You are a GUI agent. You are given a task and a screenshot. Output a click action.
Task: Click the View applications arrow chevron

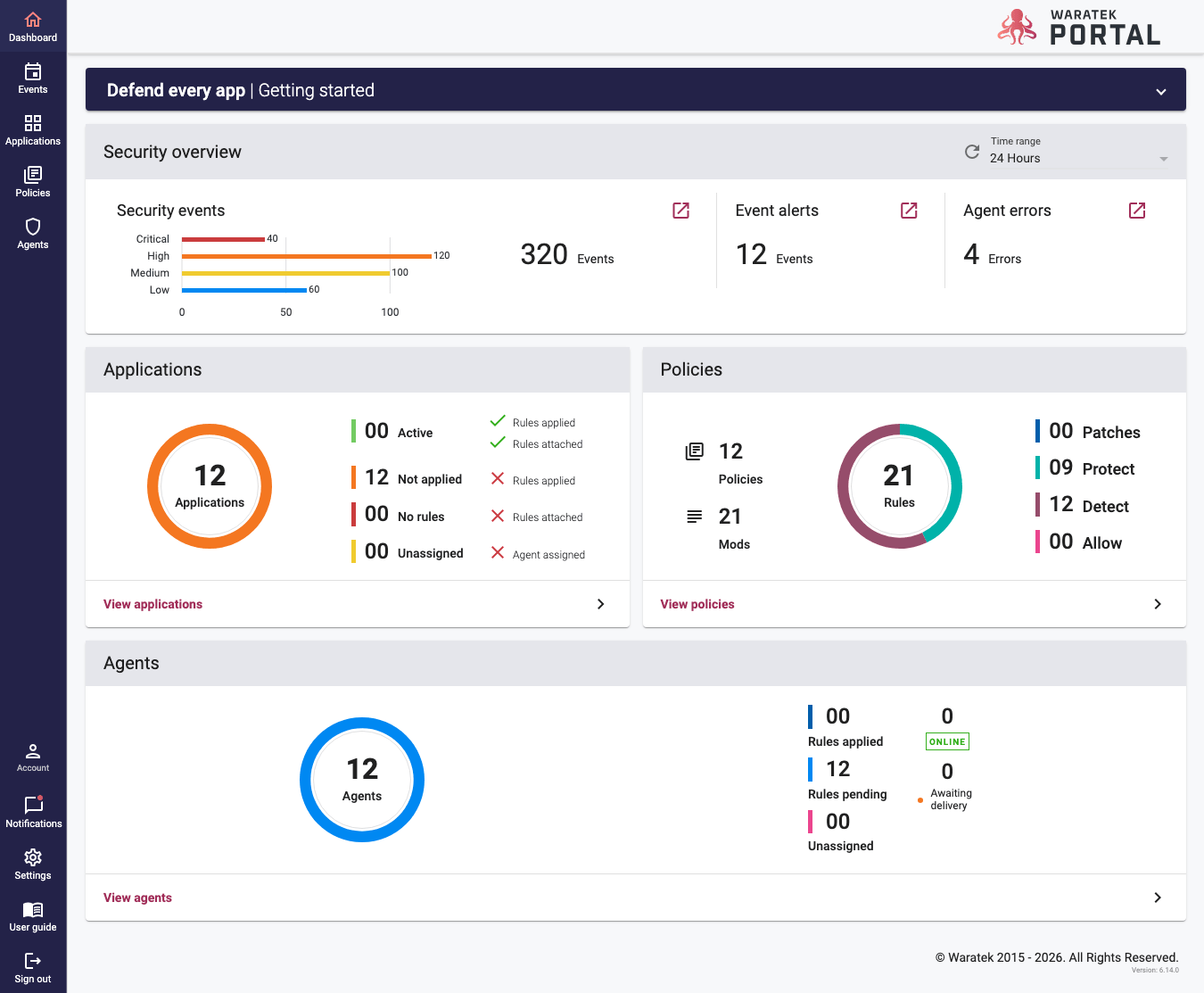[x=600, y=604]
